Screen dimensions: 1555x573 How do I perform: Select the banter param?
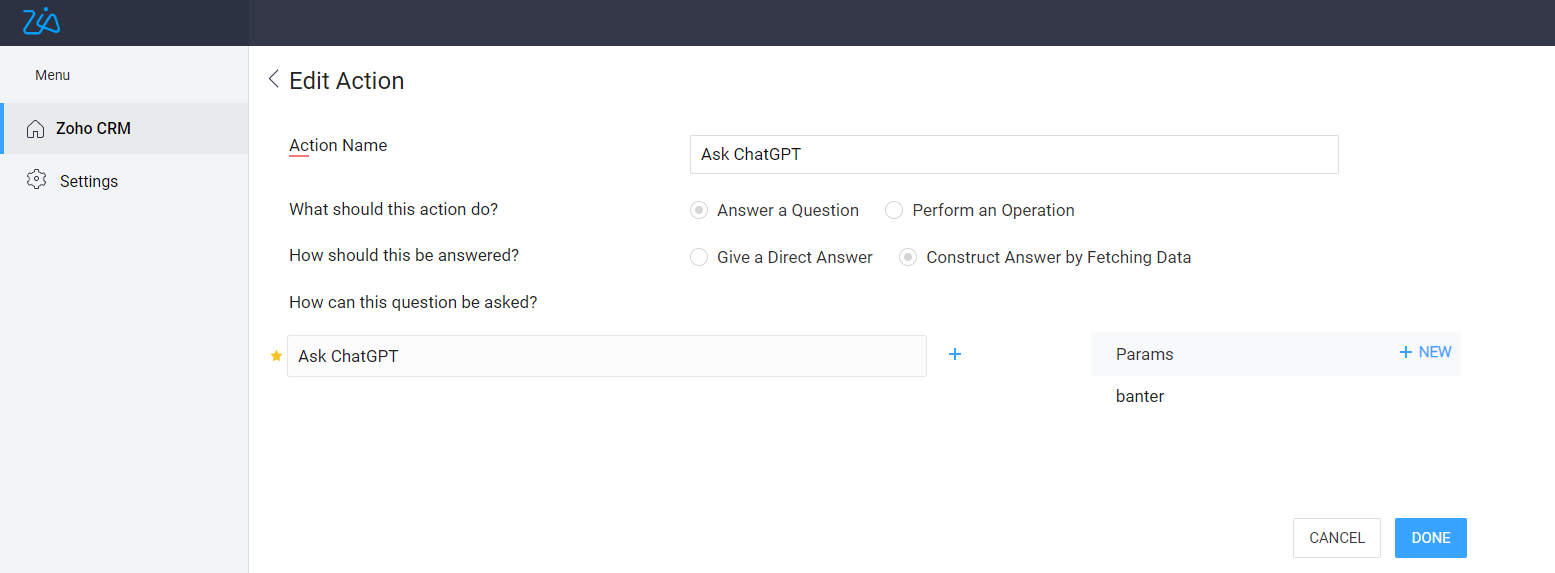pyautogui.click(x=1140, y=396)
